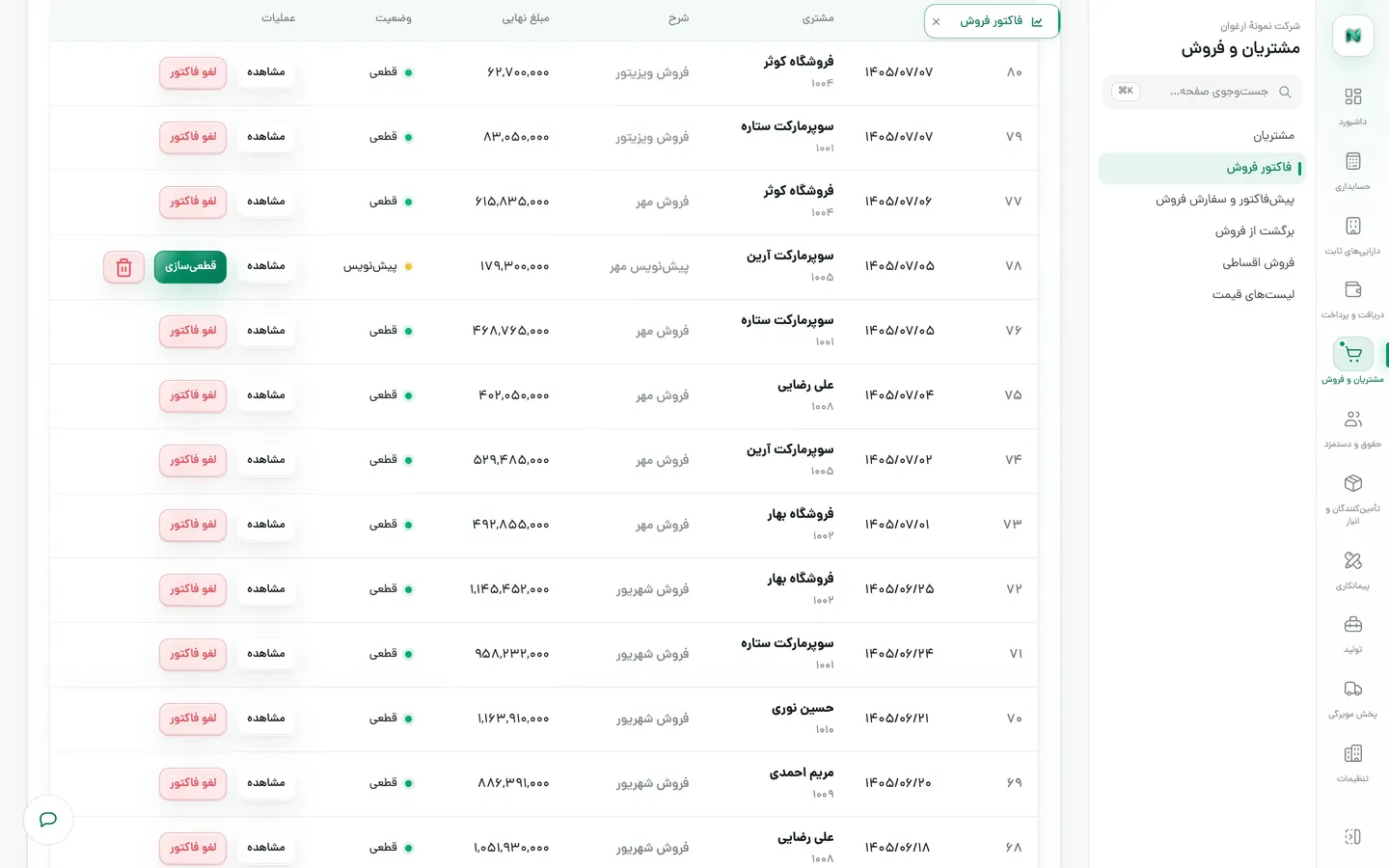1389x868 pixels.
Task: Open the دارایی‌های ثابت fixed assets icon
Action: (1352, 226)
